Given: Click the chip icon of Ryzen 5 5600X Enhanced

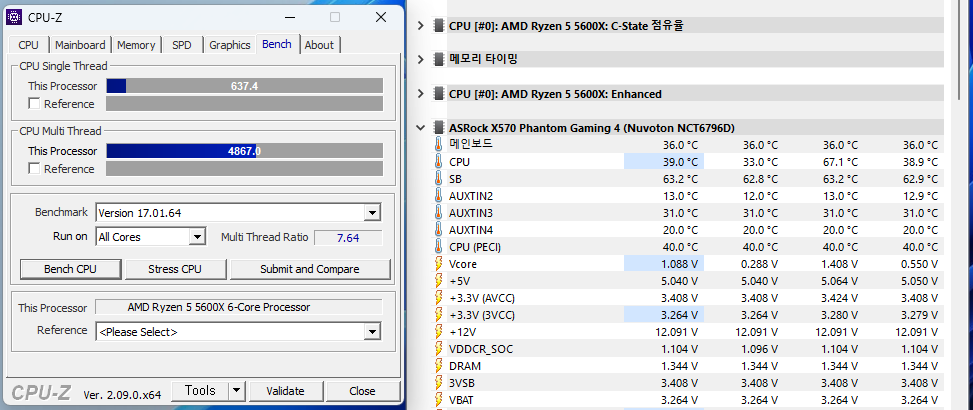Looking at the screenshot, I should coord(439,94).
